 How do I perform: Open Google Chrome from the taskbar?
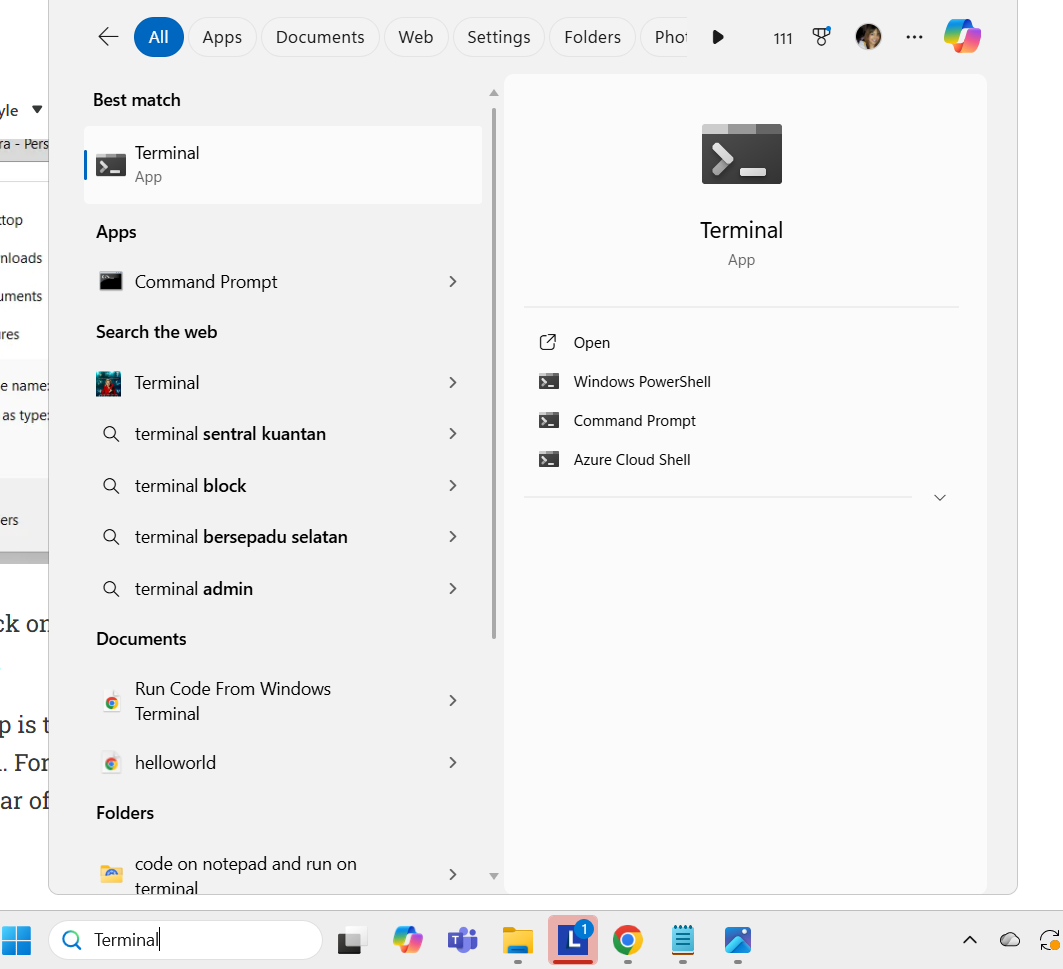[x=628, y=940]
